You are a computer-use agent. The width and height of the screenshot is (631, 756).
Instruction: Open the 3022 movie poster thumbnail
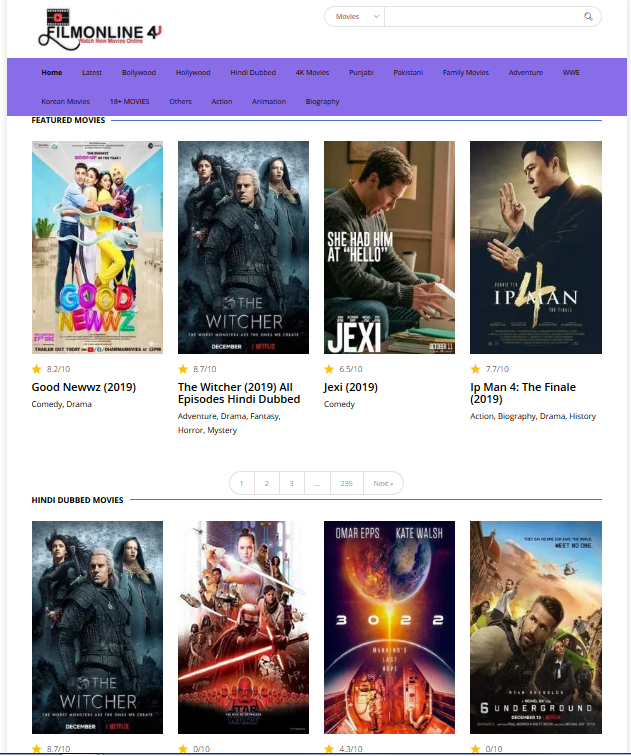click(x=389, y=627)
